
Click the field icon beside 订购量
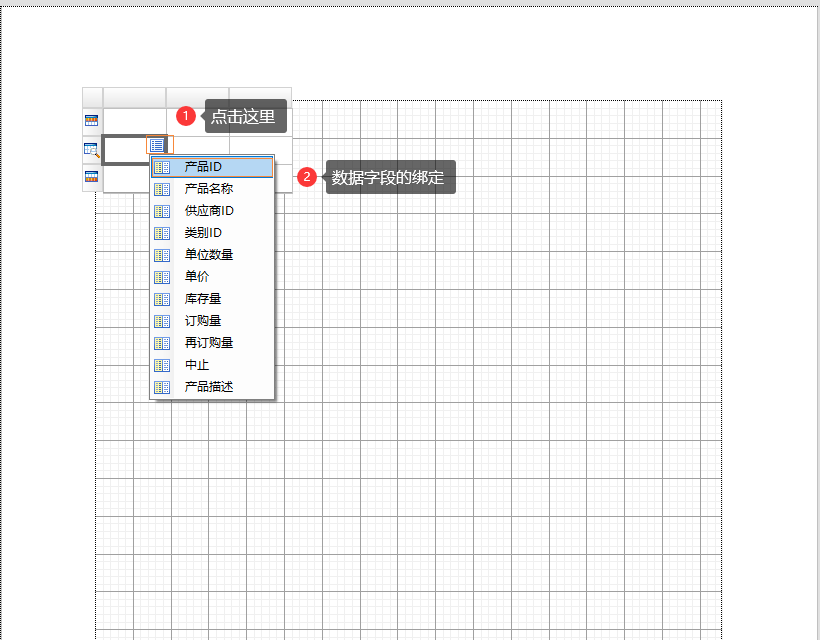[162, 321]
